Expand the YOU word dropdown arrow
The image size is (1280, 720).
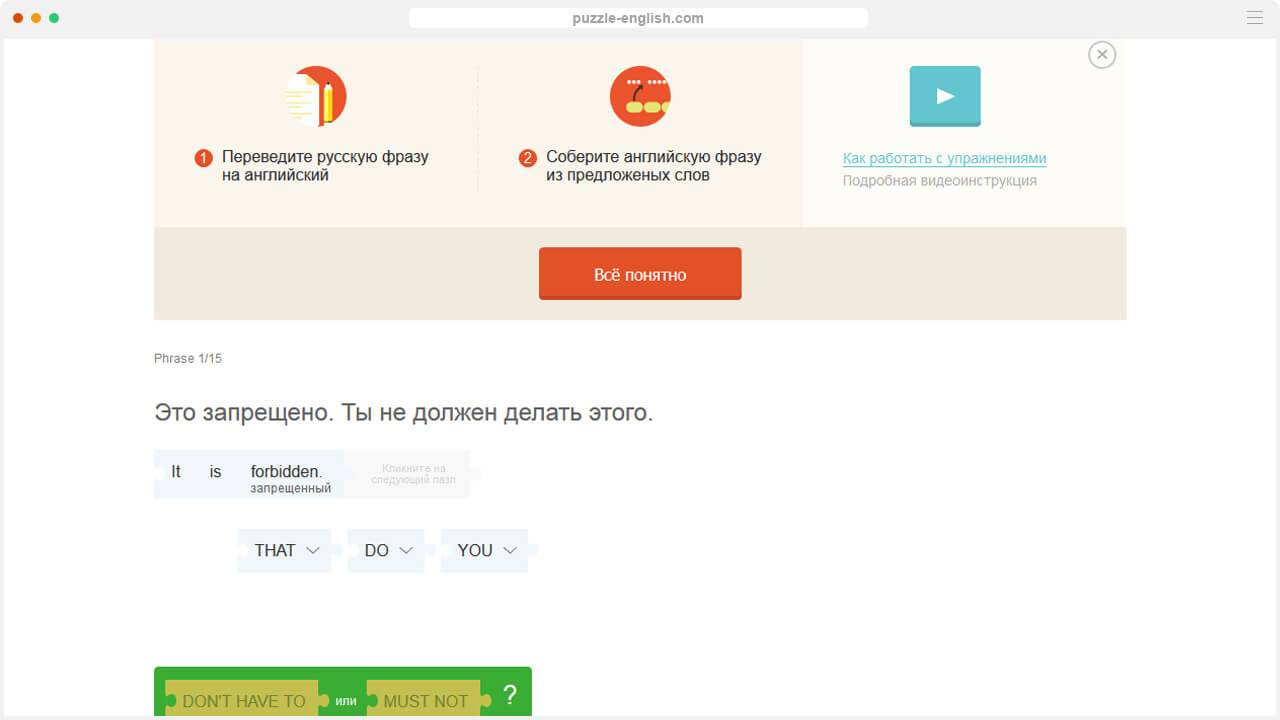click(x=510, y=550)
